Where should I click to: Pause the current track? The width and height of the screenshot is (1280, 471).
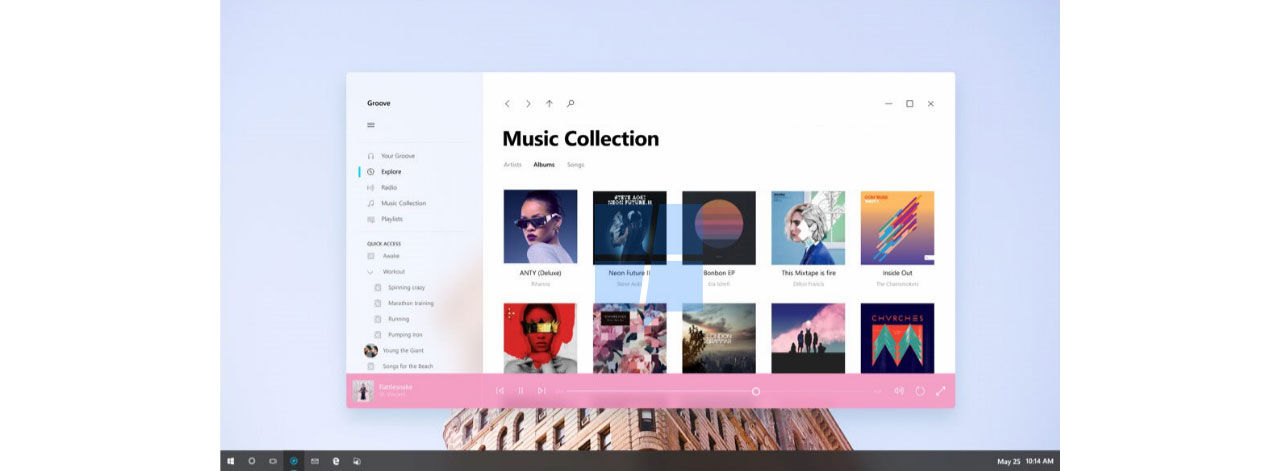pyautogui.click(x=520, y=391)
